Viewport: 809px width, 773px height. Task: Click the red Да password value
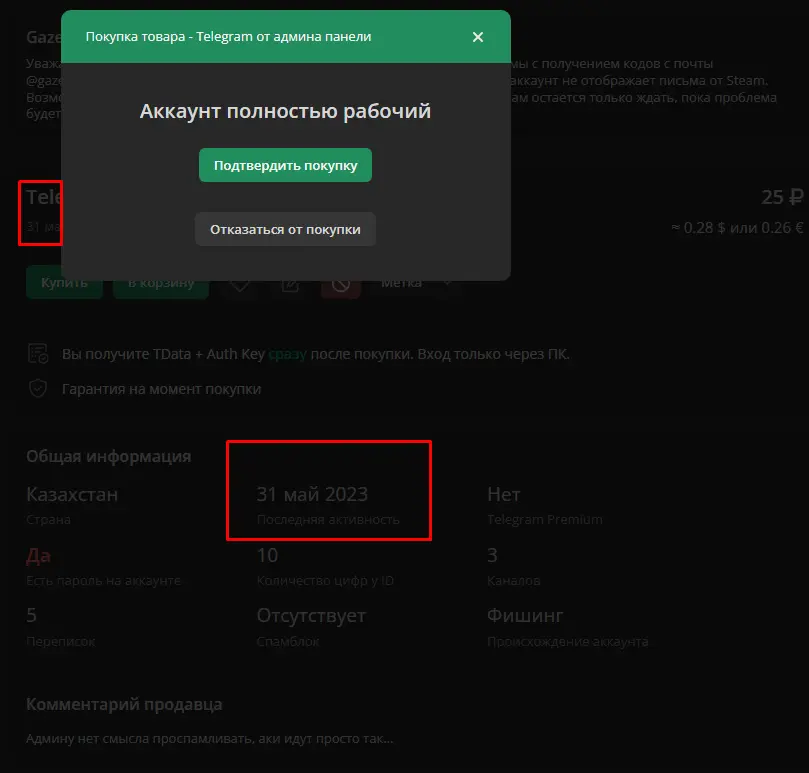pyautogui.click(x=39, y=555)
